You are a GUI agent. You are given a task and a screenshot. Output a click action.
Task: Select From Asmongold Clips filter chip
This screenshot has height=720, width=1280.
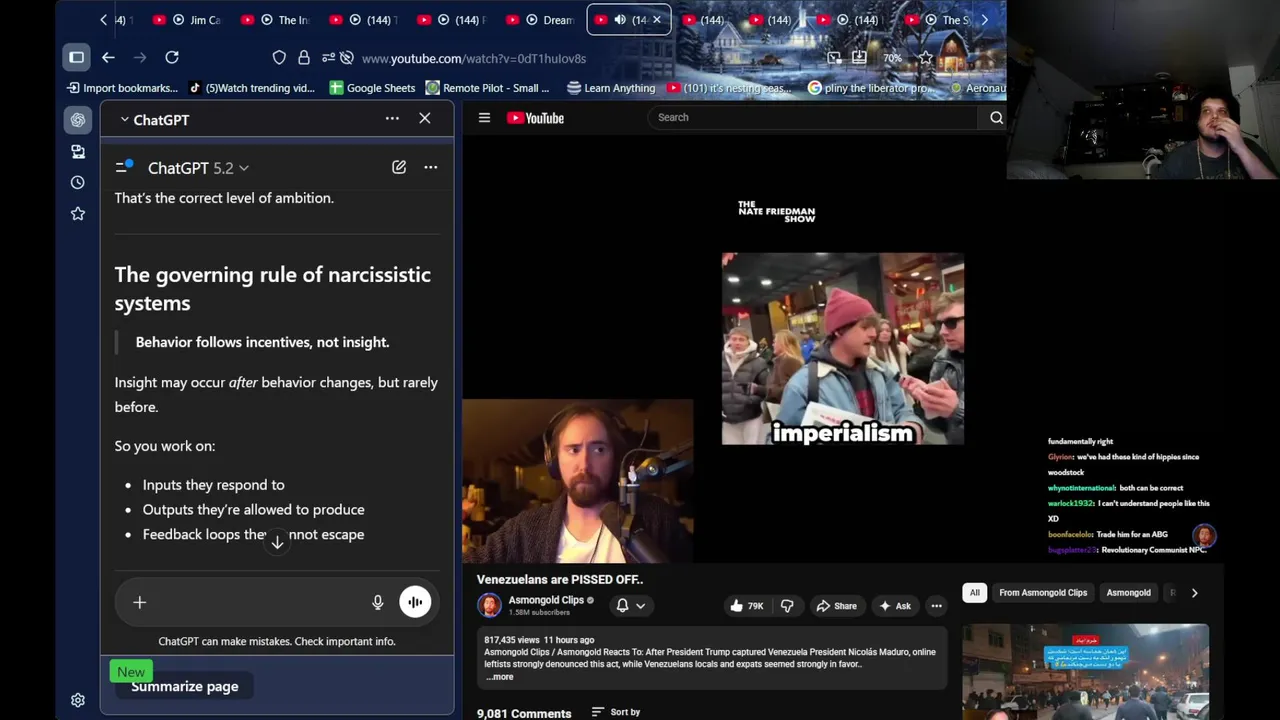pos(1043,592)
